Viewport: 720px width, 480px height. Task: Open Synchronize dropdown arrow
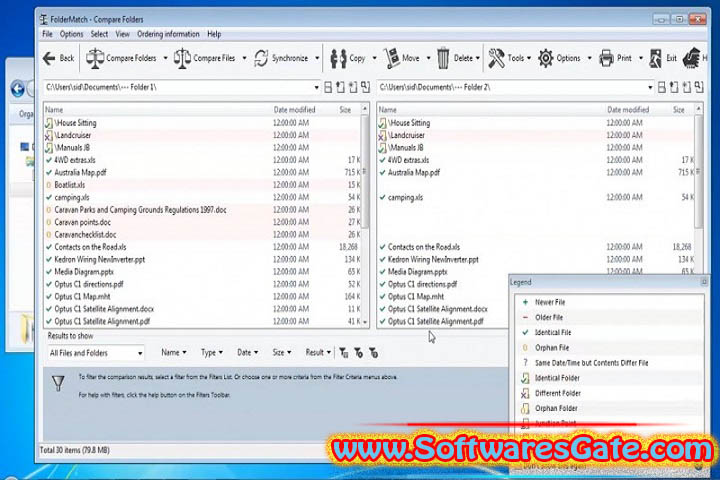317,58
